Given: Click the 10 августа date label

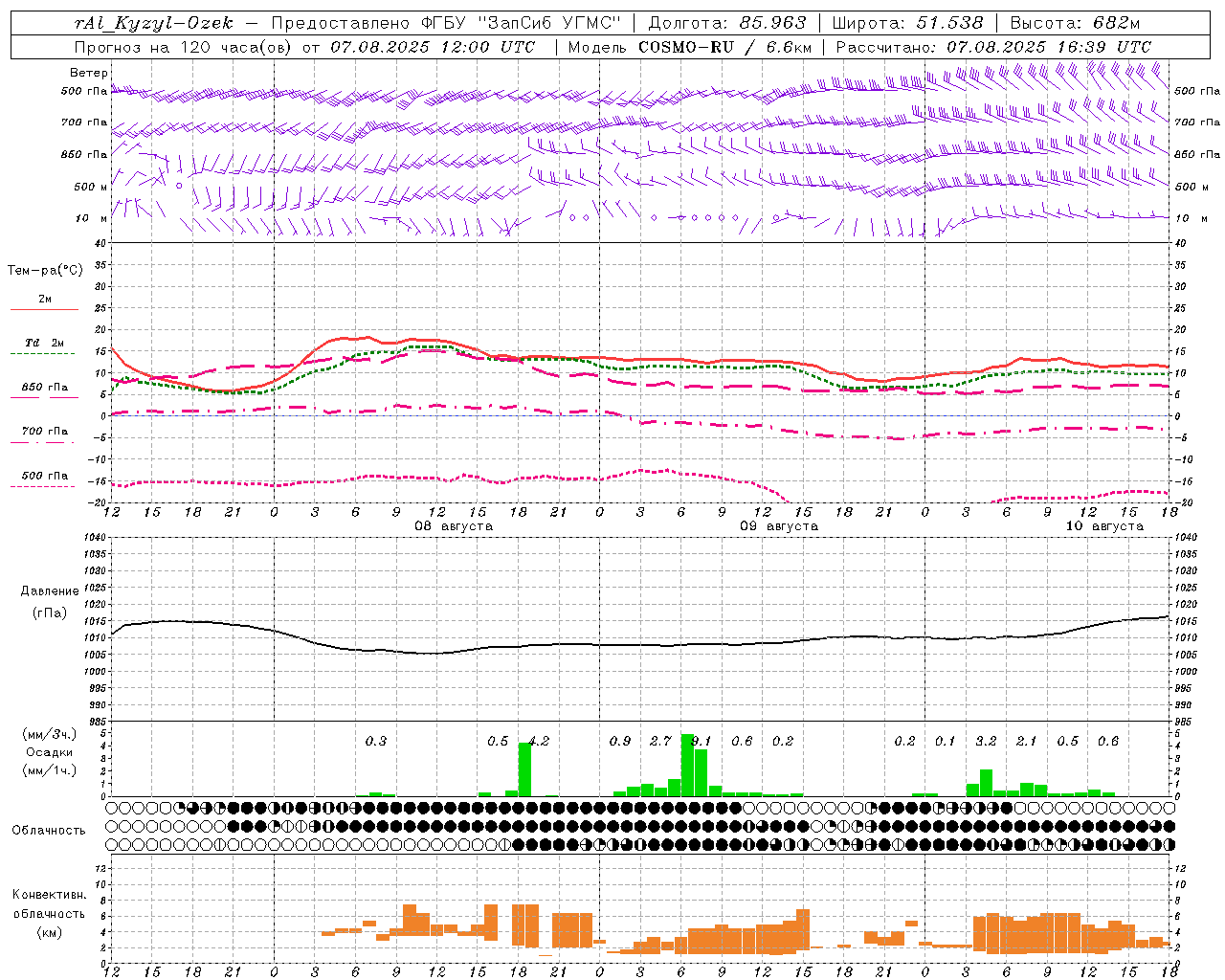Looking at the screenshot, I should point(1103,526).
